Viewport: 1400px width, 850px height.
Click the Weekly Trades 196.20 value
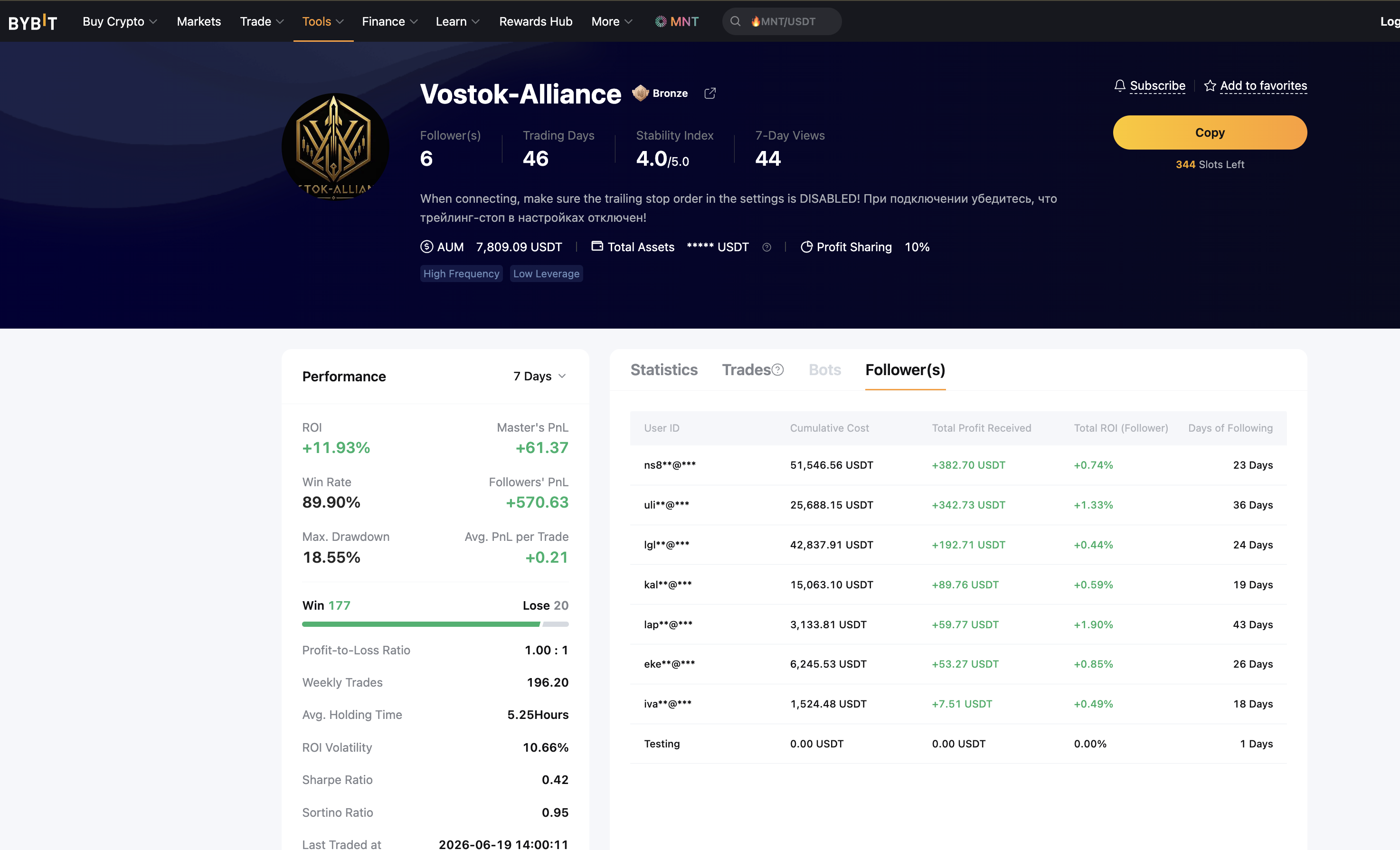(x=547, y=682)
